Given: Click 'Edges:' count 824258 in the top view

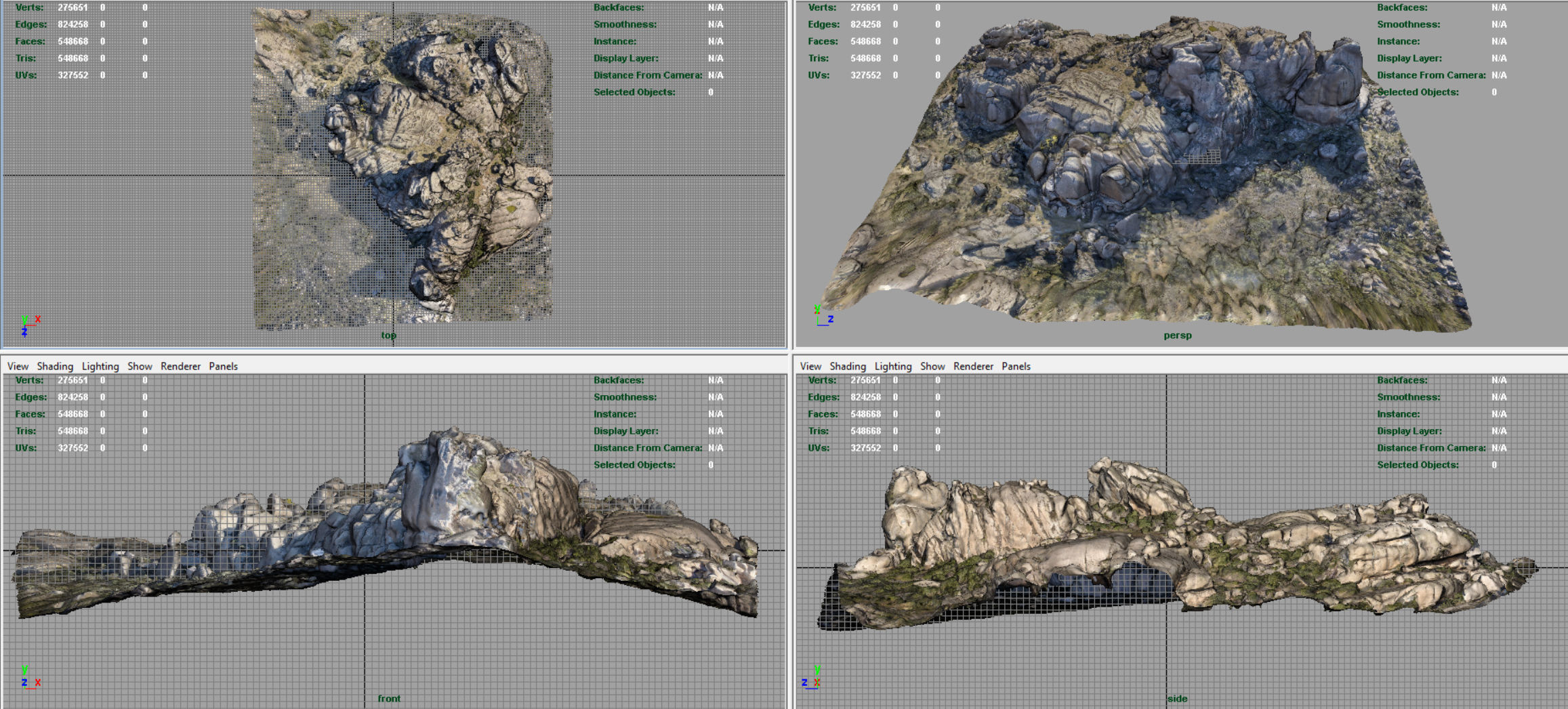Looking at the screenshot, I should tap(73, 24).
